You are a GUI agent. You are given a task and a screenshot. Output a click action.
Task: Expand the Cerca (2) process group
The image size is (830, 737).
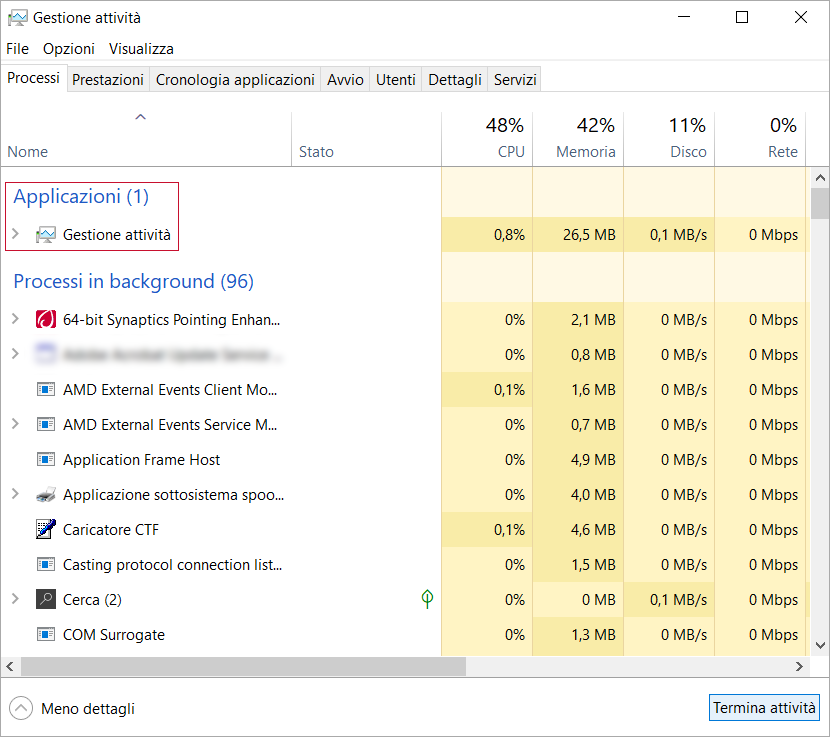pyautogui.click(x=14, y=600)
